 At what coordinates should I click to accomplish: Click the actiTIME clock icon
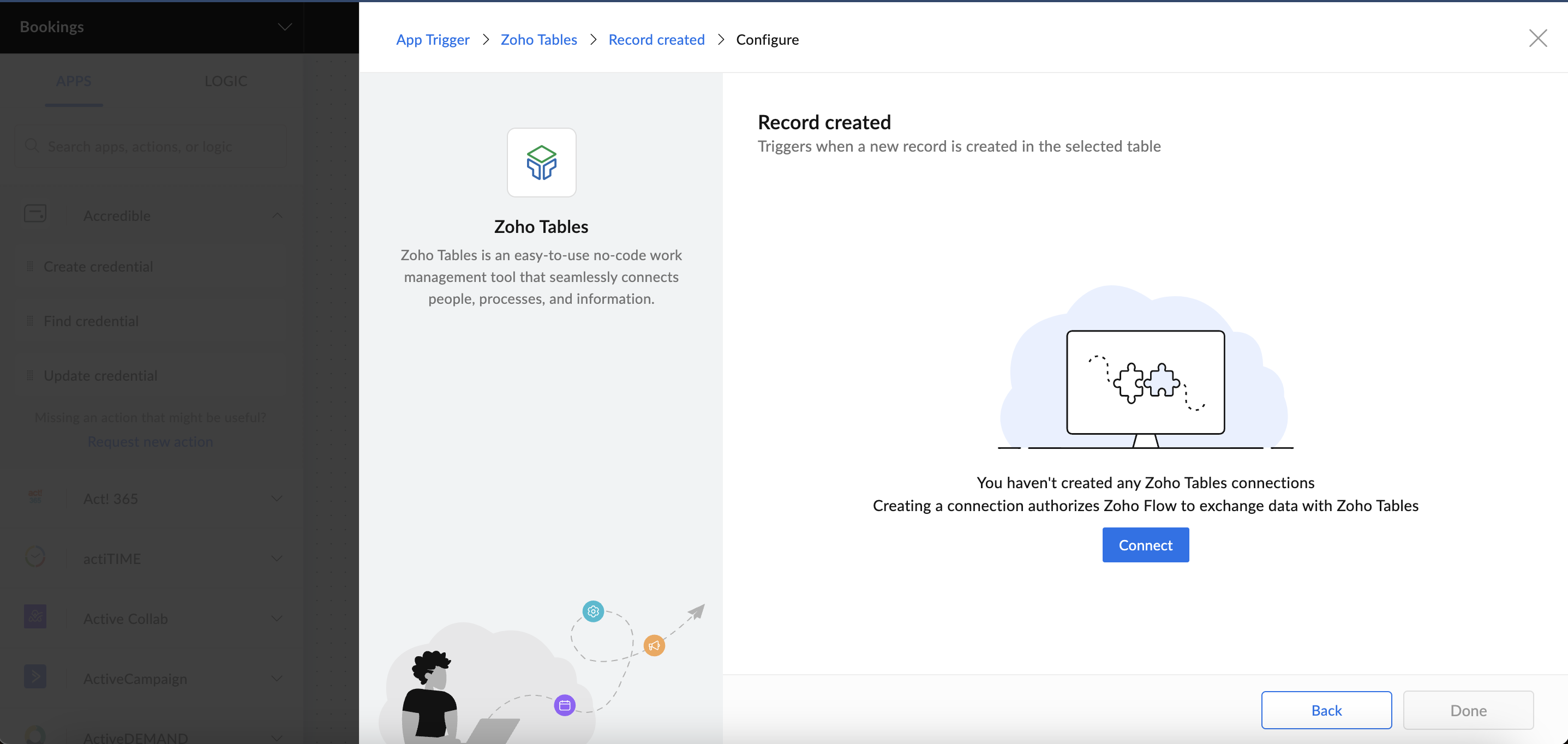pyautogui.click(x=35, y=556)
